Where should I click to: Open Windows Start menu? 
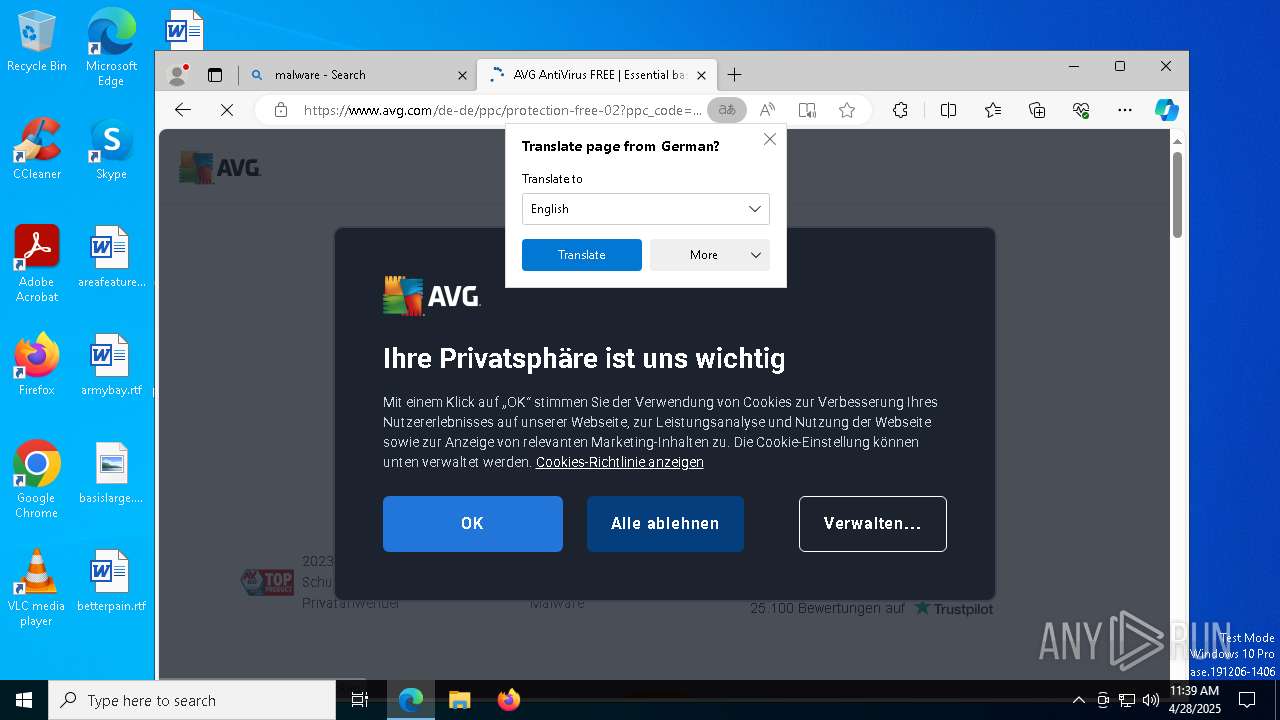pos(24,700)
